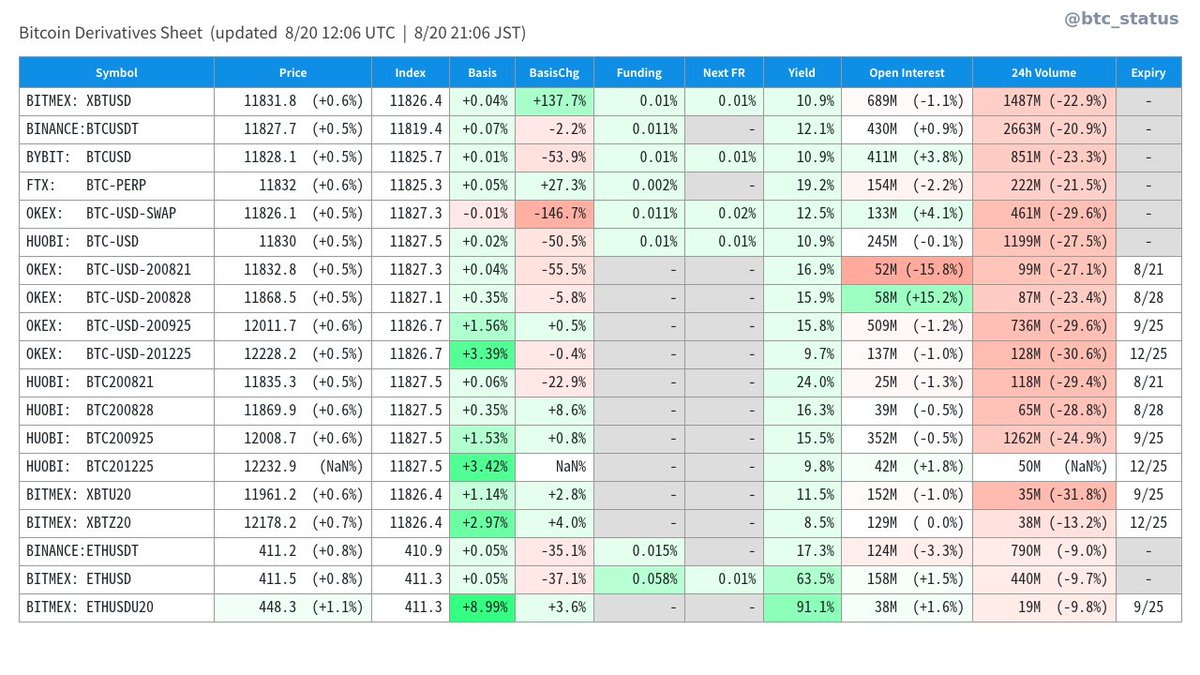Click the 689M (-1.1%) open interest cell

pos(907,101)
